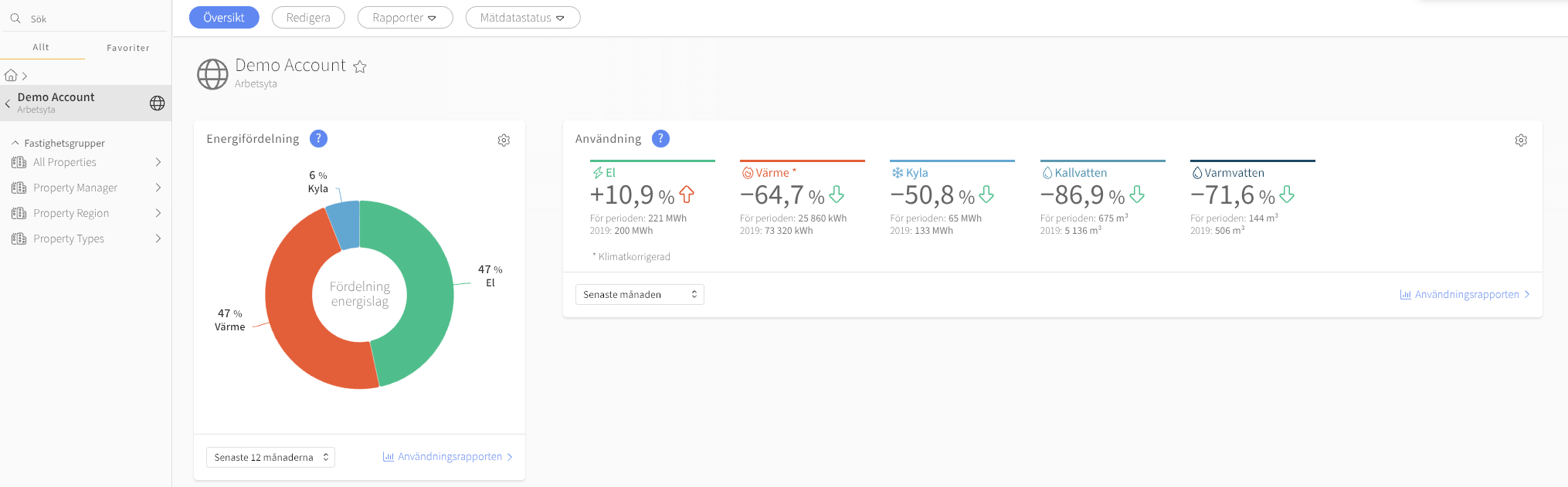Open Användningsrapporten link below the donut chart
1568x487 pixels.
click(x=448, y=457)
